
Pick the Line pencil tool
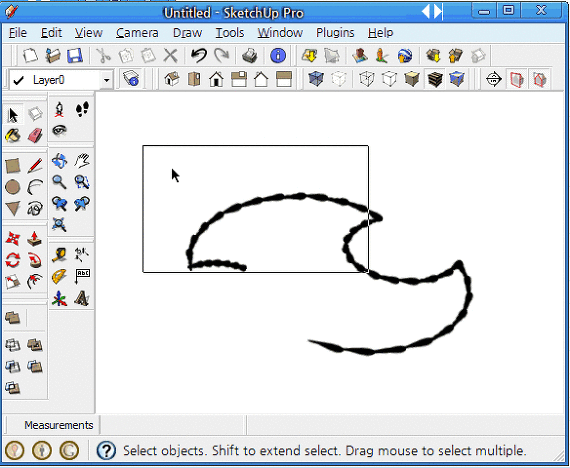coord(35,166)
